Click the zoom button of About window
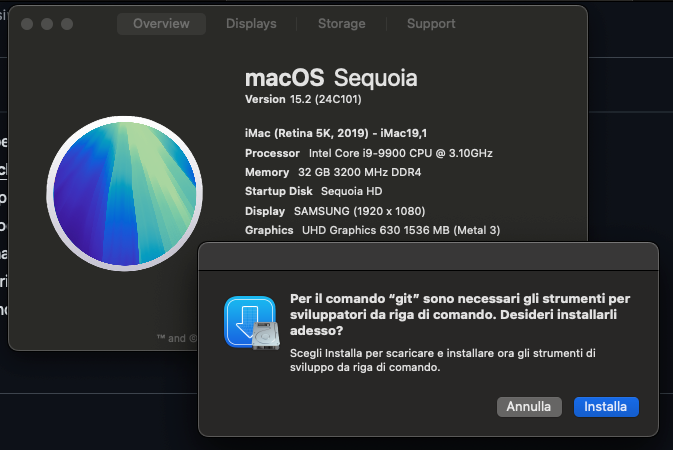 point(67,24)
